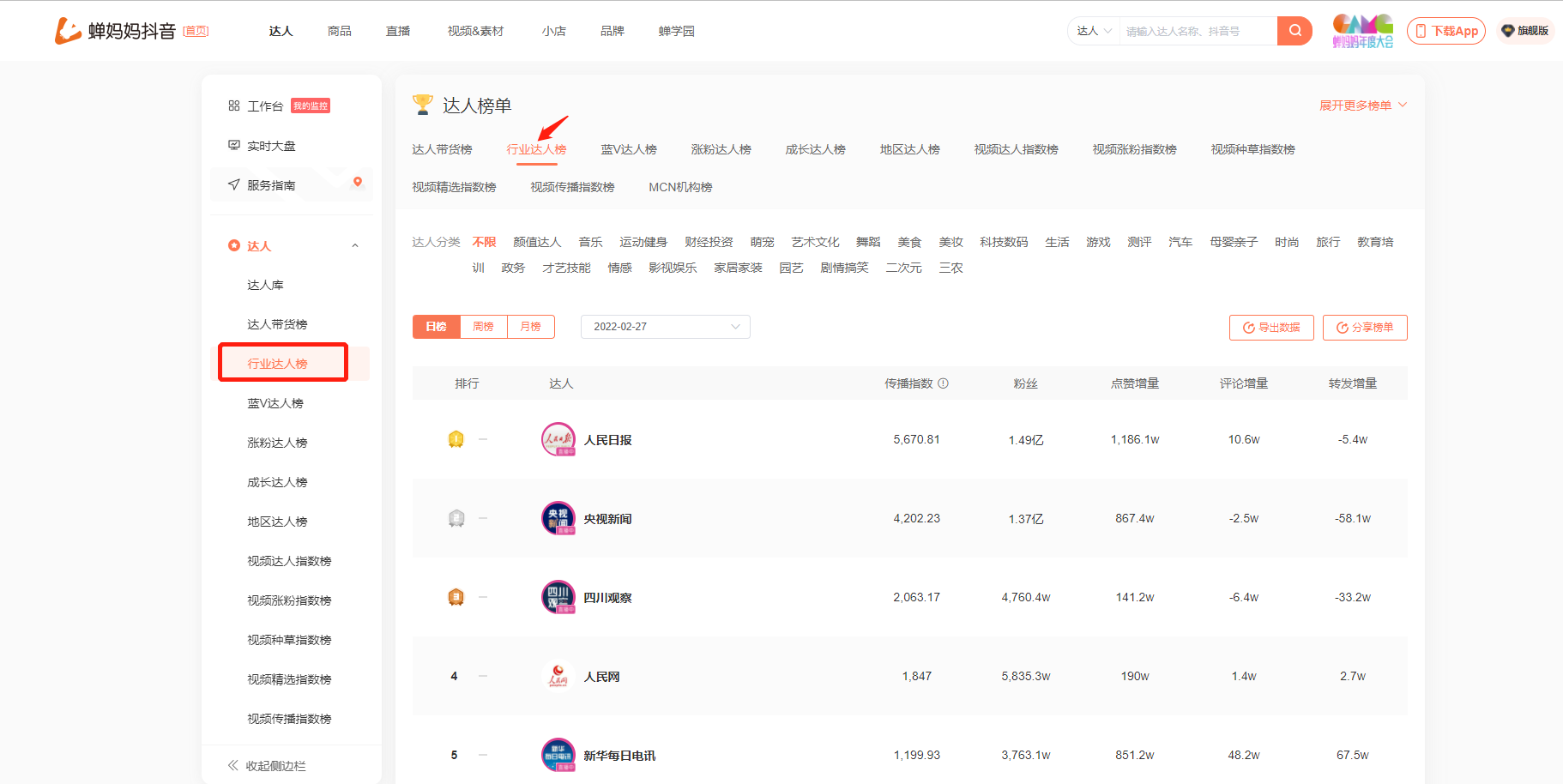Click the silver rank-2 medal icon

456,518
